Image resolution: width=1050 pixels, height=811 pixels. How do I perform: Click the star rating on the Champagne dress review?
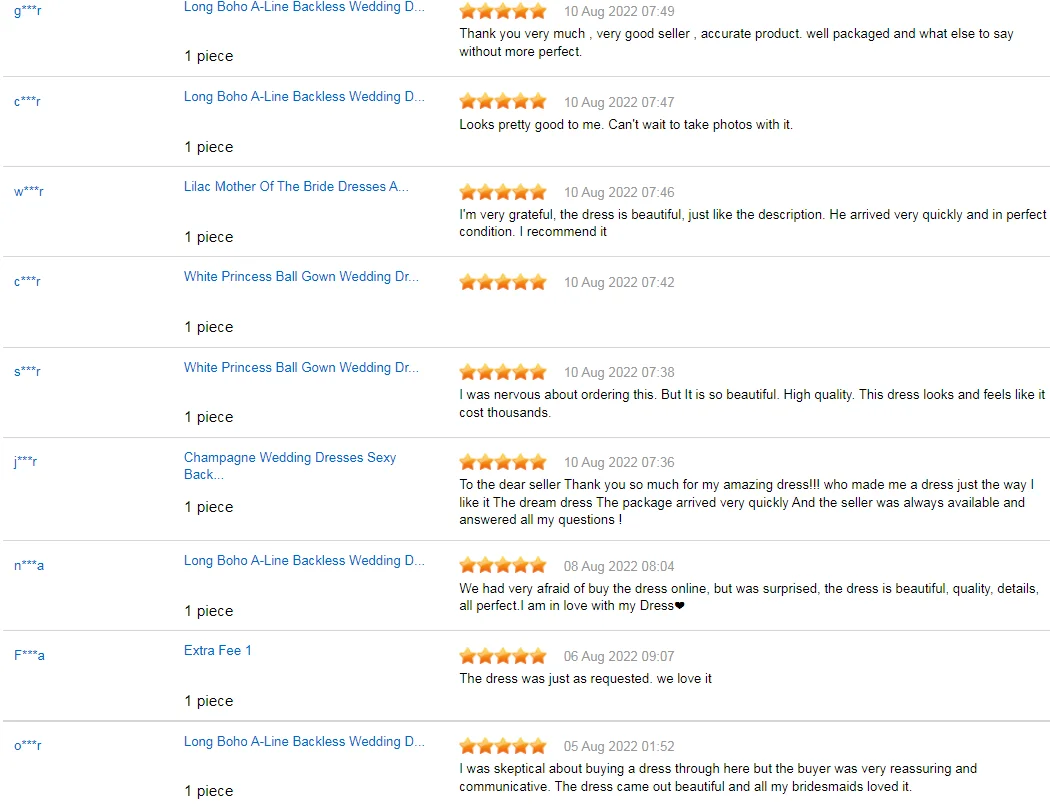click(503, 462)
